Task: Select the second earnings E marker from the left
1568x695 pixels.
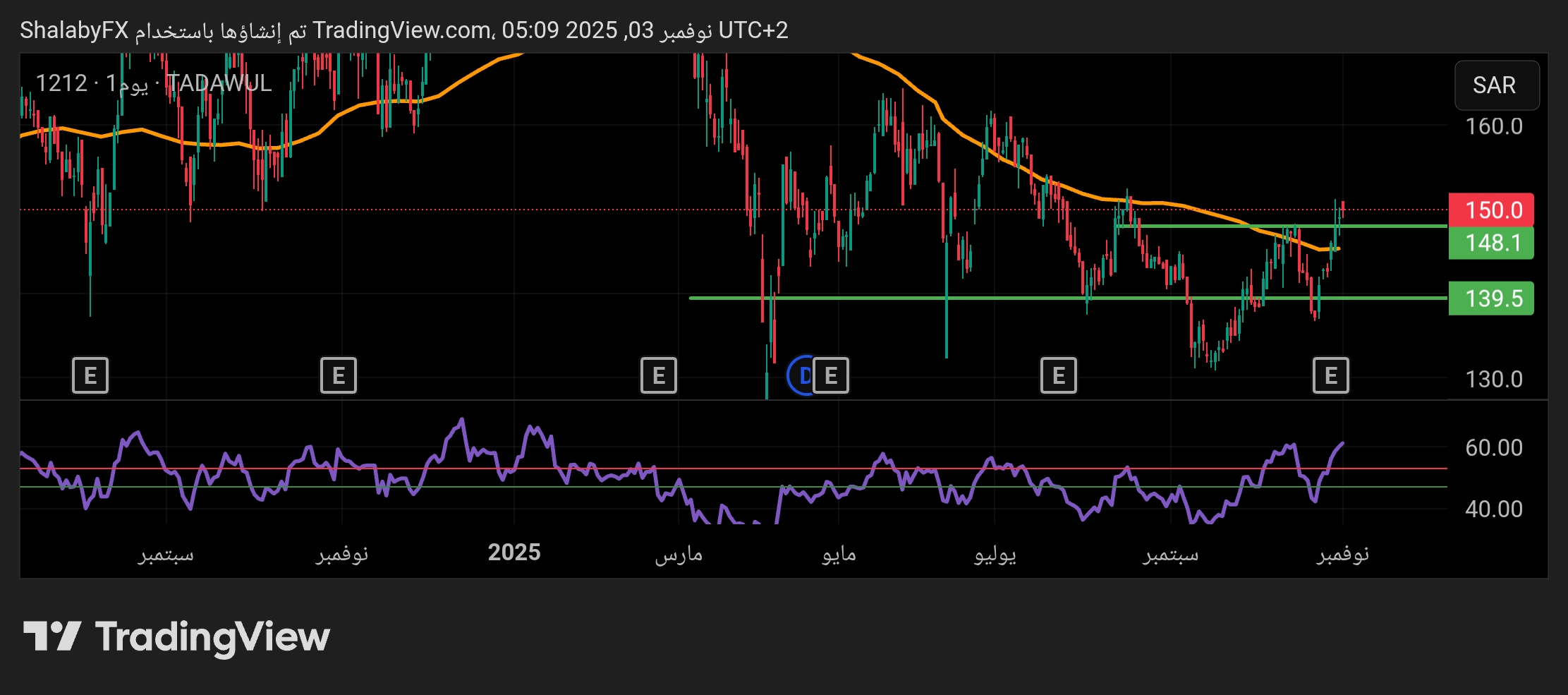Action: pyautogui.click(x=339, y=376)
